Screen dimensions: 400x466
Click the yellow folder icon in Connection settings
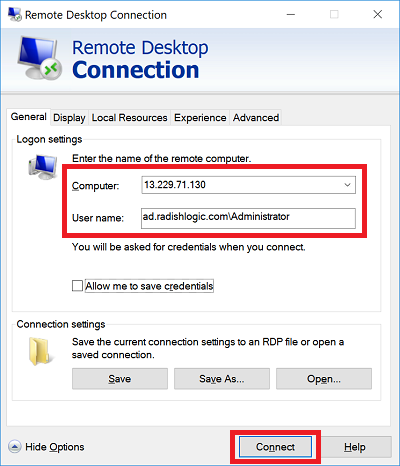coord(40,351)
